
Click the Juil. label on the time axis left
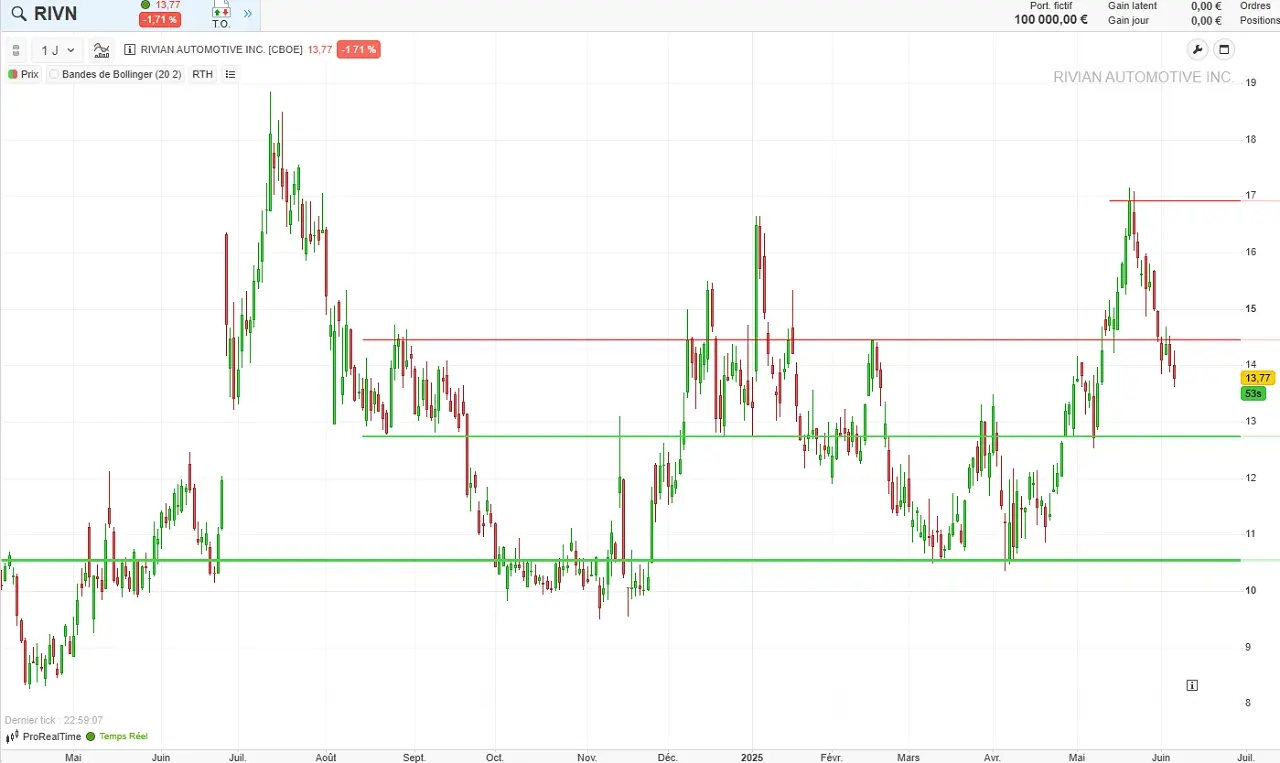(x=237, y=757)
